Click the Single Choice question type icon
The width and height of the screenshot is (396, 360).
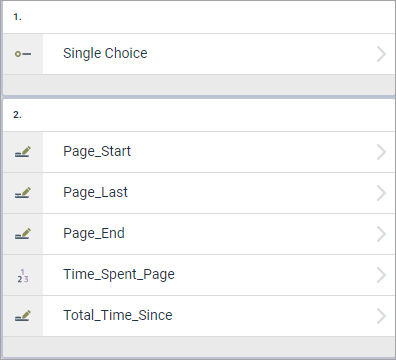[23, 54]
